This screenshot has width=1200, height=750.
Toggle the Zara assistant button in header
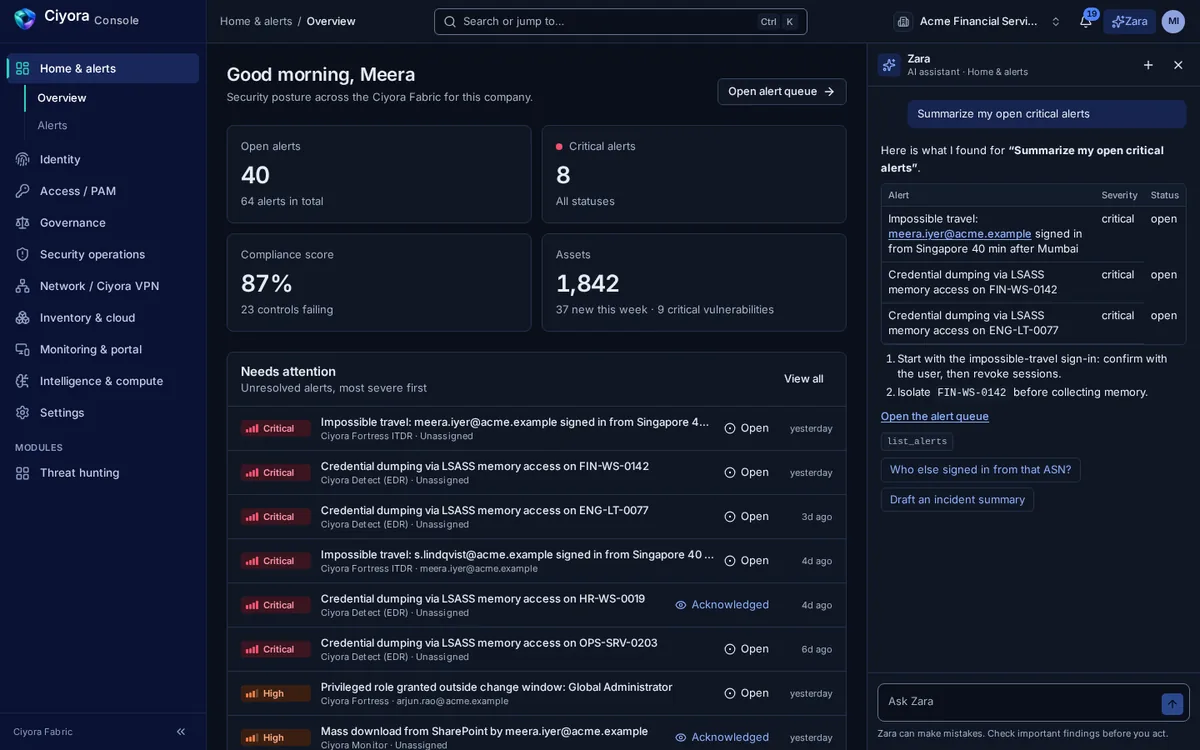(x=1129, y=21)
